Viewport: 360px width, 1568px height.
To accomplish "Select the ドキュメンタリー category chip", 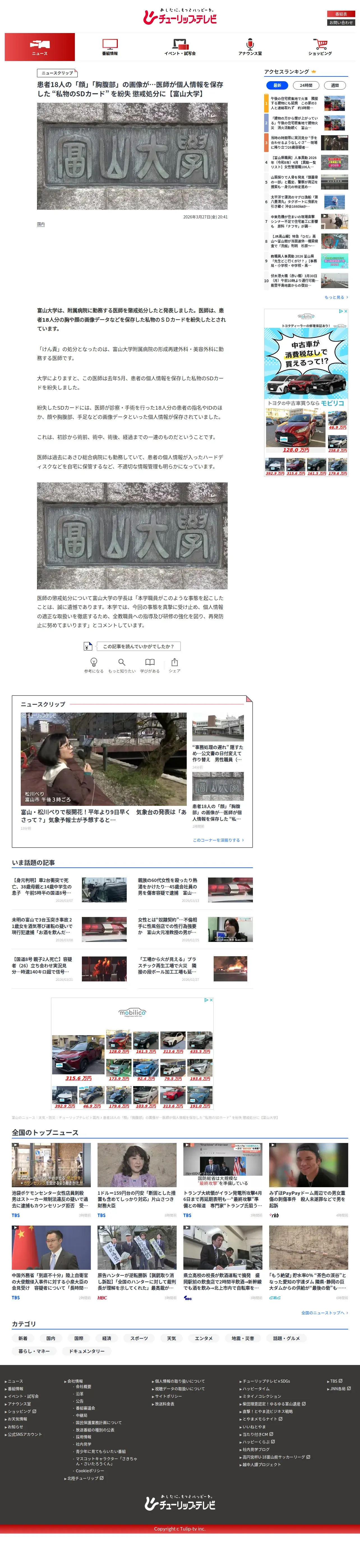I will click(87, 1351).
